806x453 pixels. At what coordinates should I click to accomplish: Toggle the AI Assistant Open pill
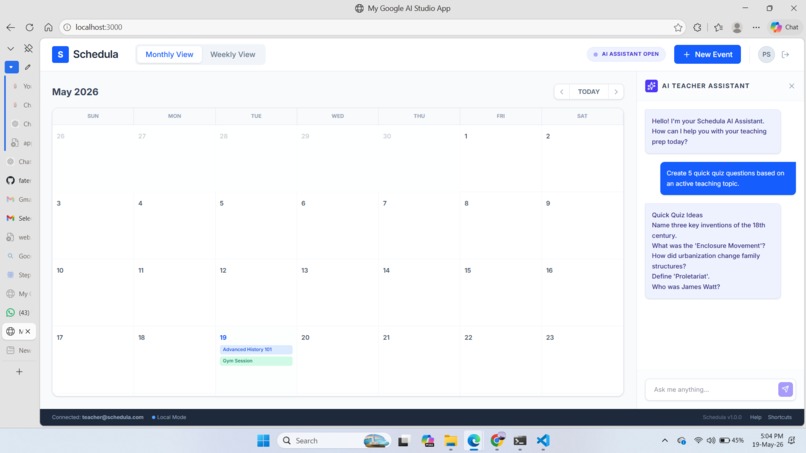626,54
